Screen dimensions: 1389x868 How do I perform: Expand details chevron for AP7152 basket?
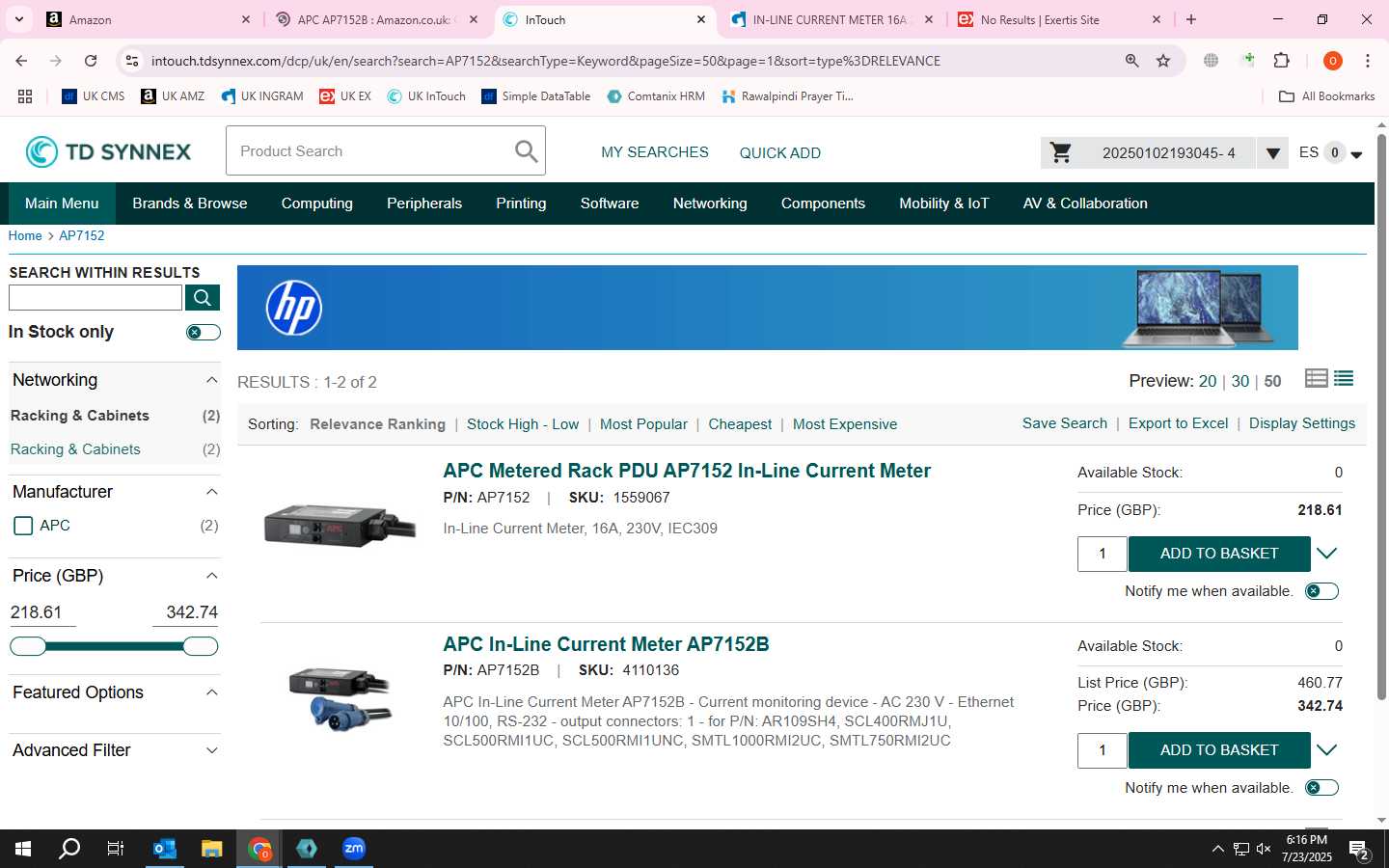(1327, 554)
